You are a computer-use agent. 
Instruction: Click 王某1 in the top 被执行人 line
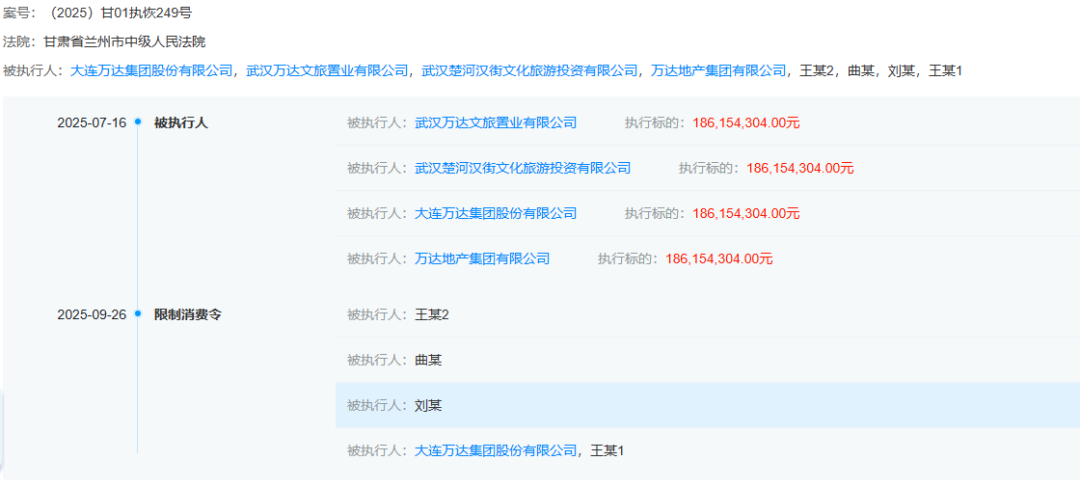click(945, 70)
